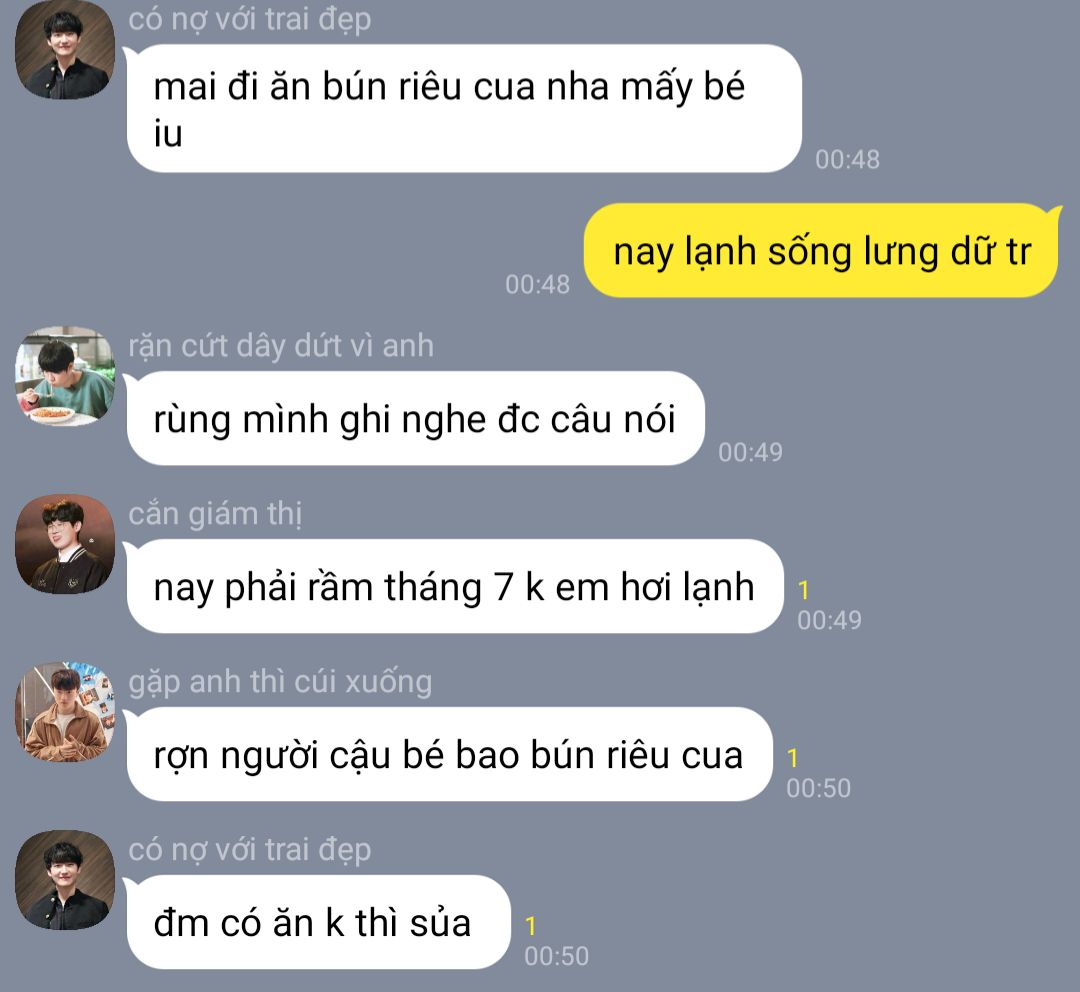Tap avatar next to 'đm có ăn k thì sủa'
1080x992 pixels.
click(65, 880)
